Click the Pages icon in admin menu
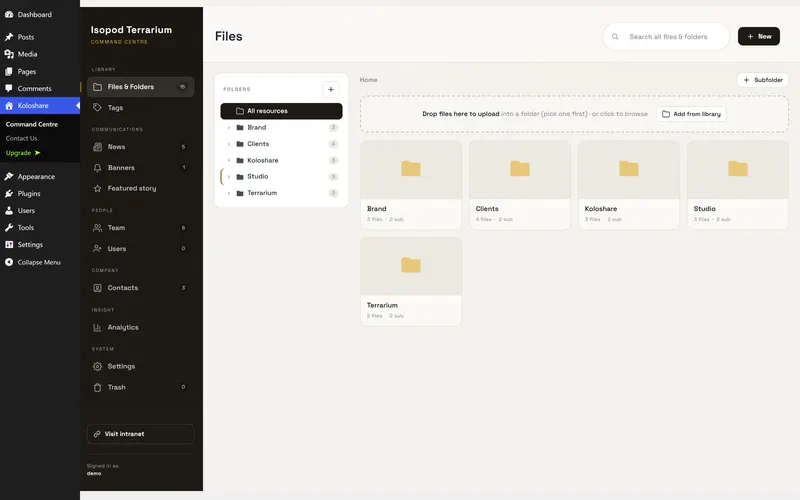Viewport: 800px width, 500px height. pyautogui.click(x=9, y=71)
